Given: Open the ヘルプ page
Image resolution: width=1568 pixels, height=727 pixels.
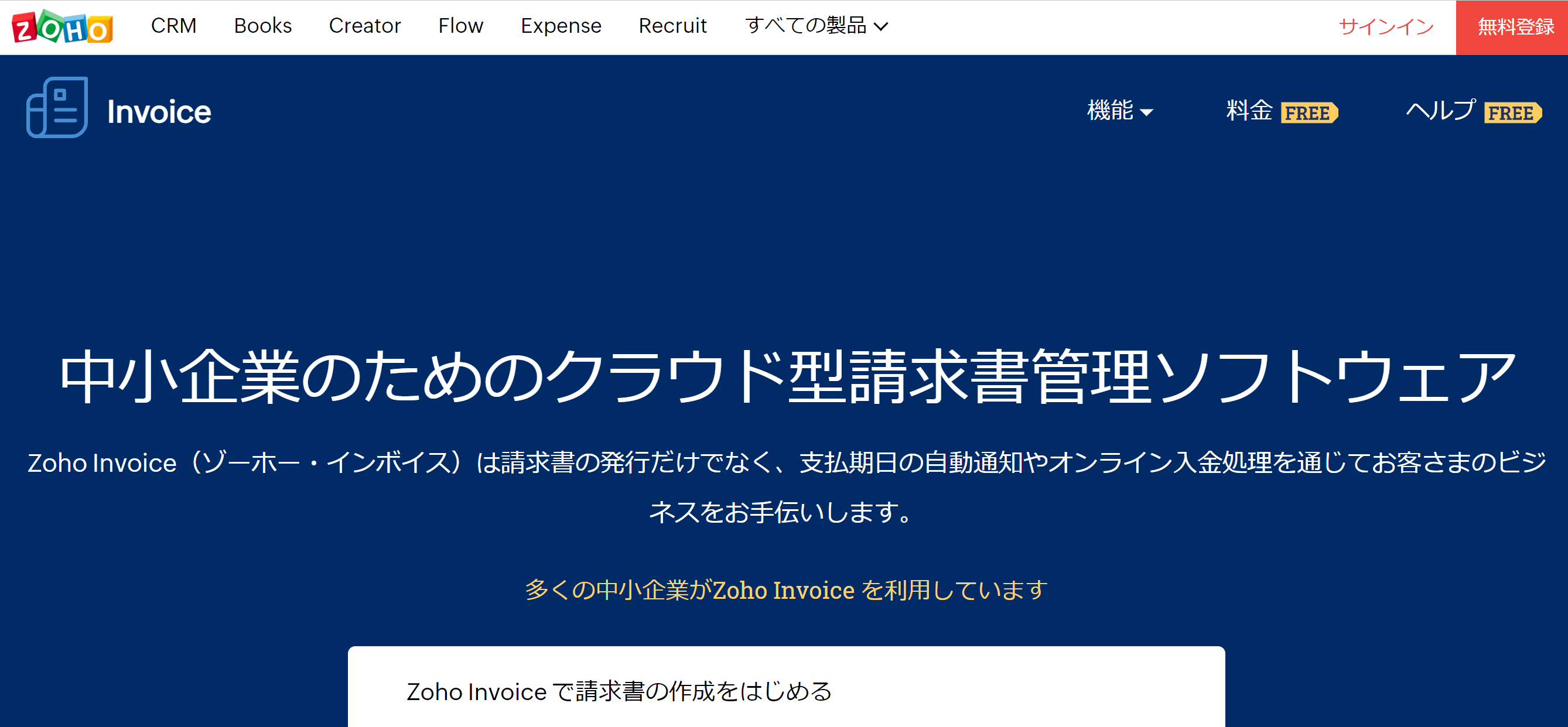Looking at the screenshot, I should coord(1441,111).
